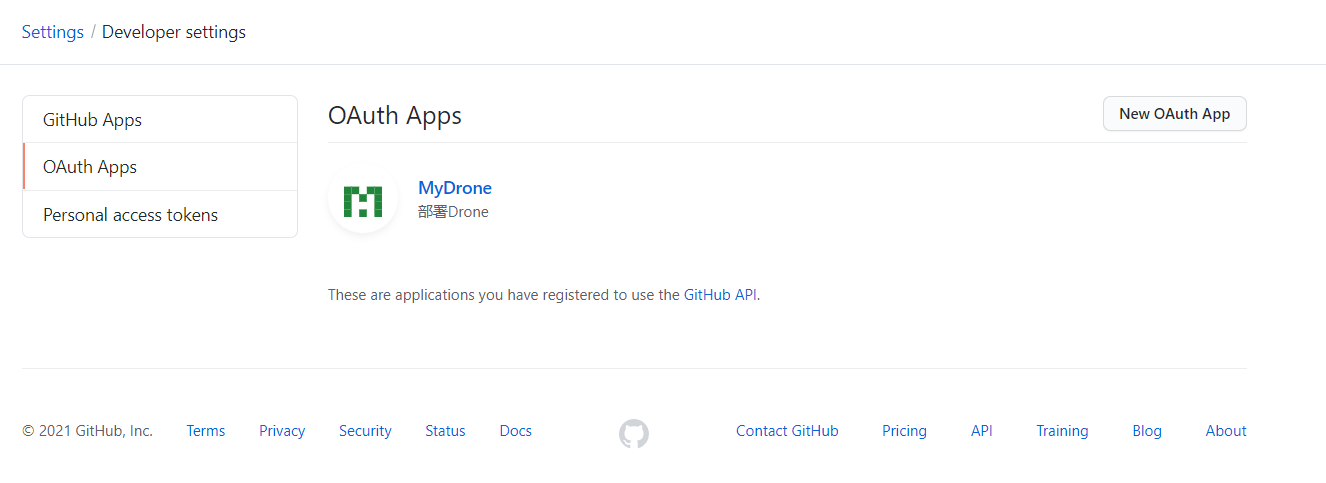Open the MyDrone application link
Viewport: 1326px width, 483px height.
(x=455, y=188)
